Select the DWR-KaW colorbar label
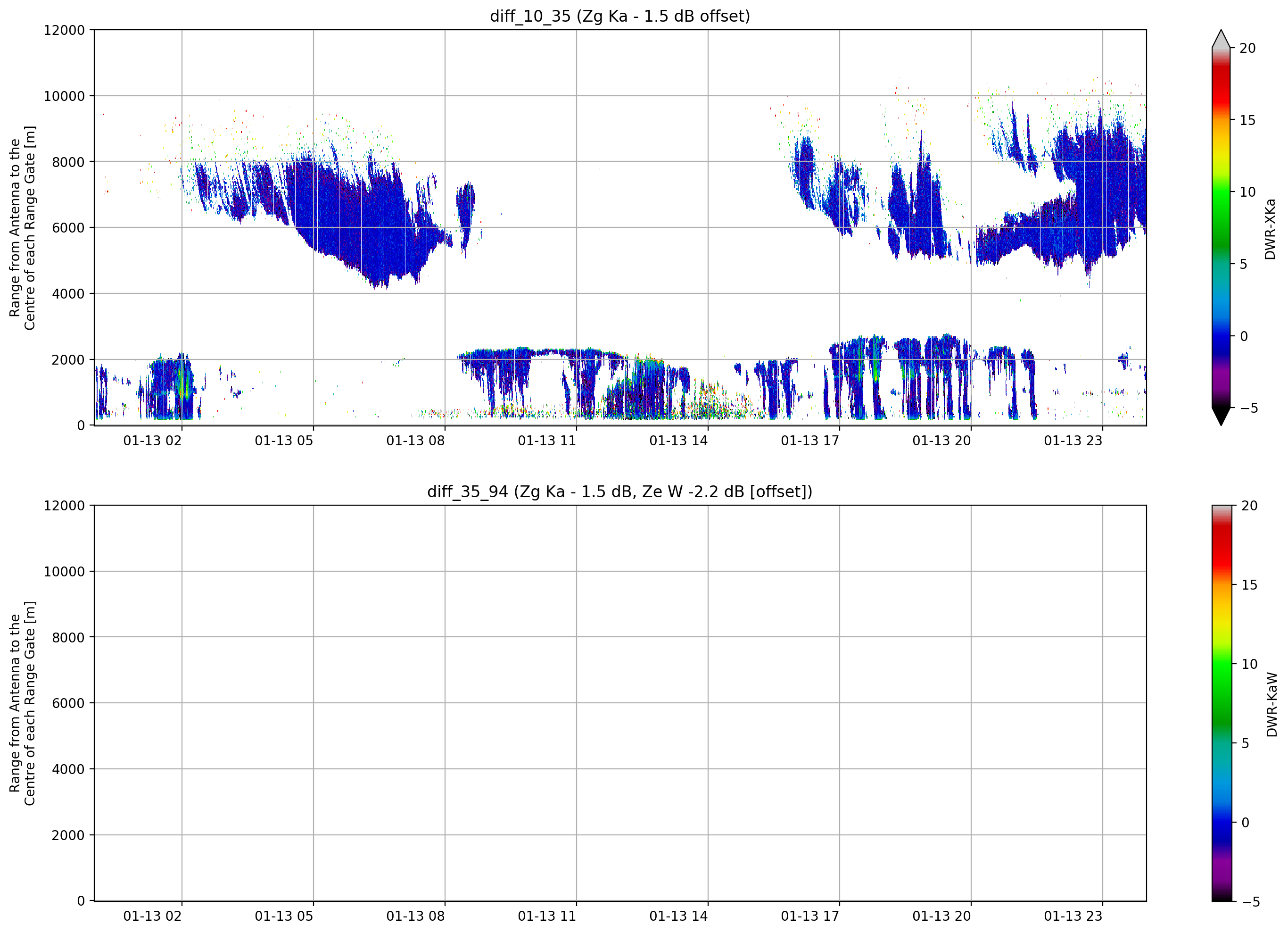This screenshot has height=933, width=1288. [x=1271, y=705]
